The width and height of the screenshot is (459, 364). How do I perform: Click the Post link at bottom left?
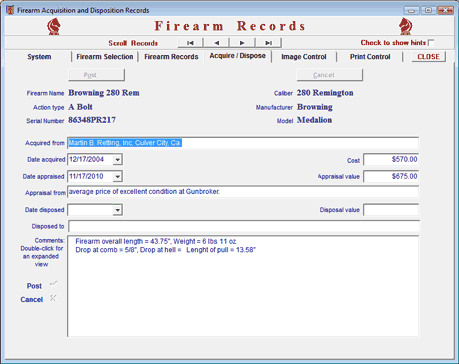(x=34, y=286)
